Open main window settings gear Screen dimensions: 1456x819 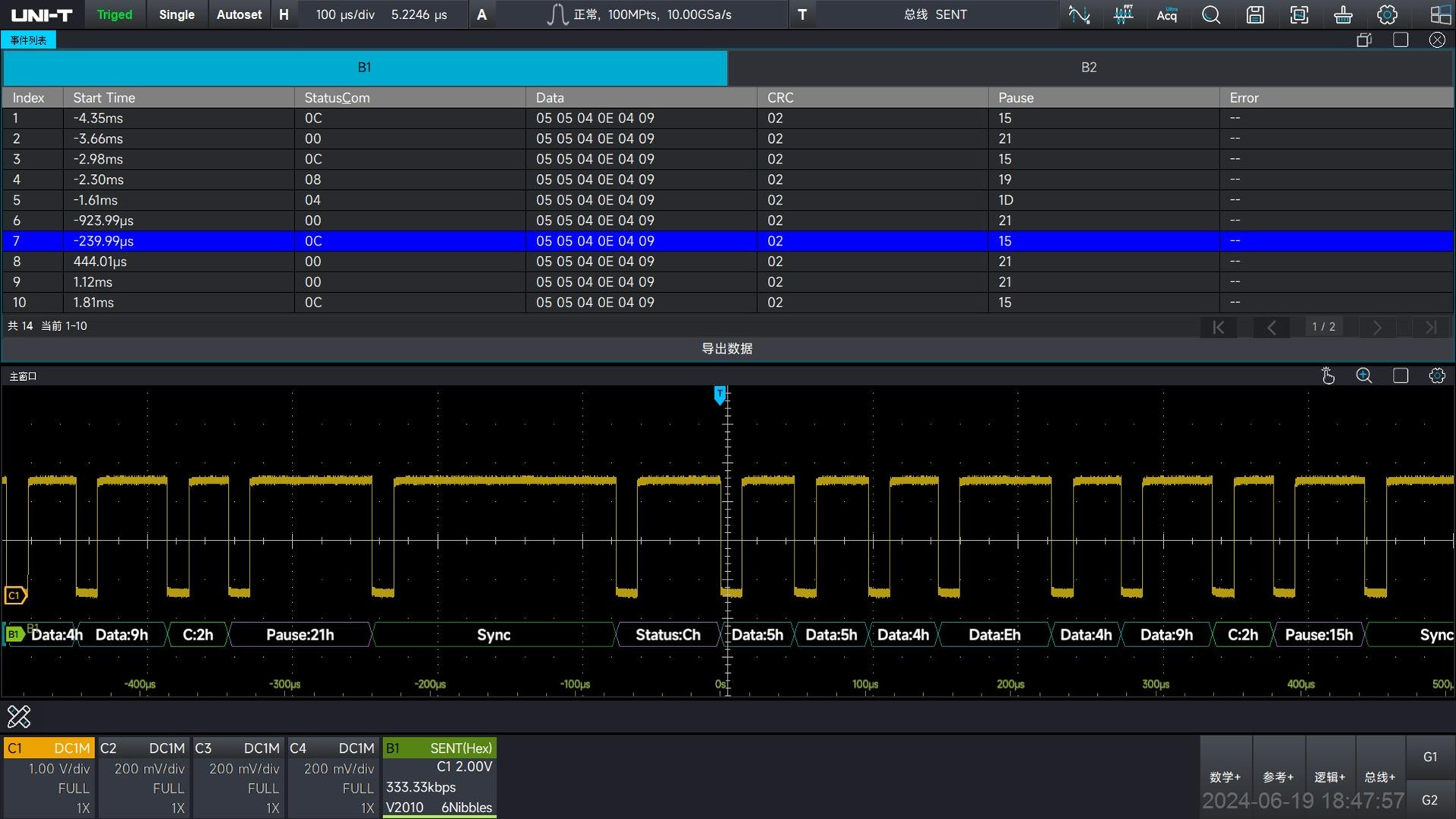(x=1437, y=376)
